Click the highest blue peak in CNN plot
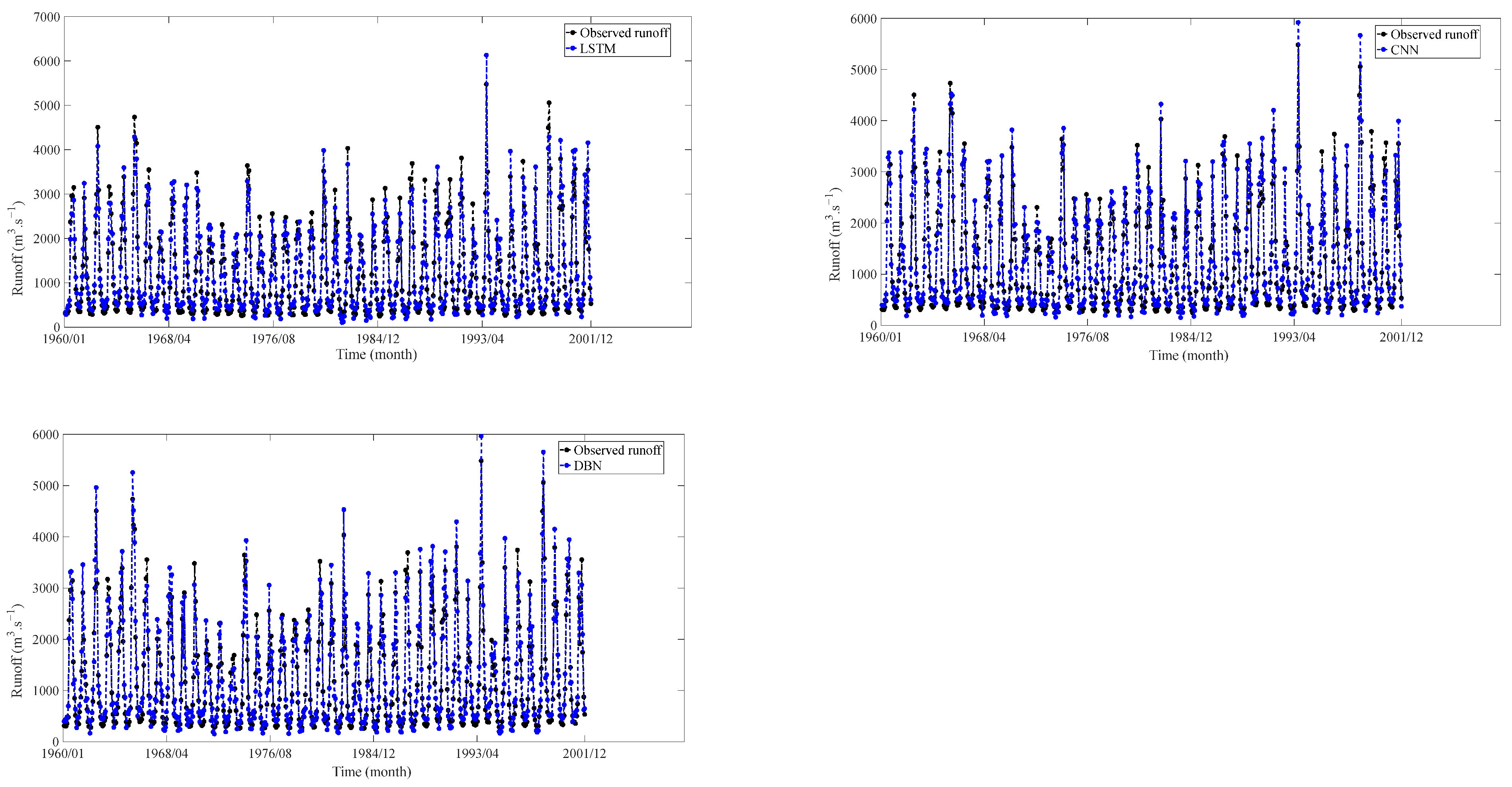 pos(1298,23)
